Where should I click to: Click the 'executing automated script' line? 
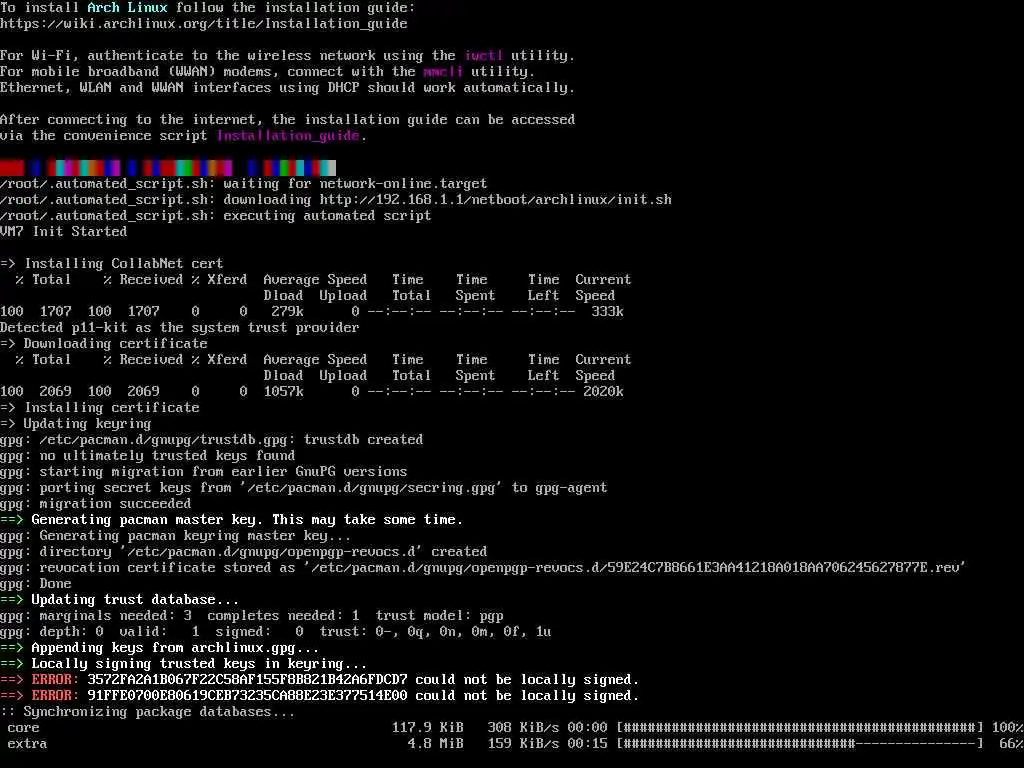click(x=216, y=216)
